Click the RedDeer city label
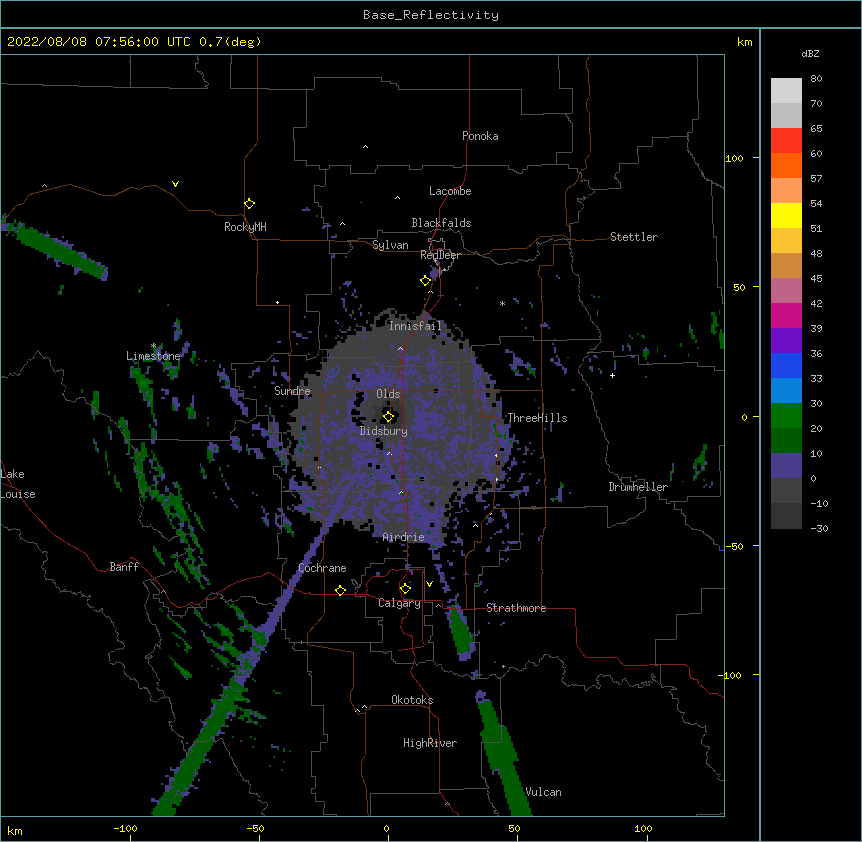 (440, 255)
